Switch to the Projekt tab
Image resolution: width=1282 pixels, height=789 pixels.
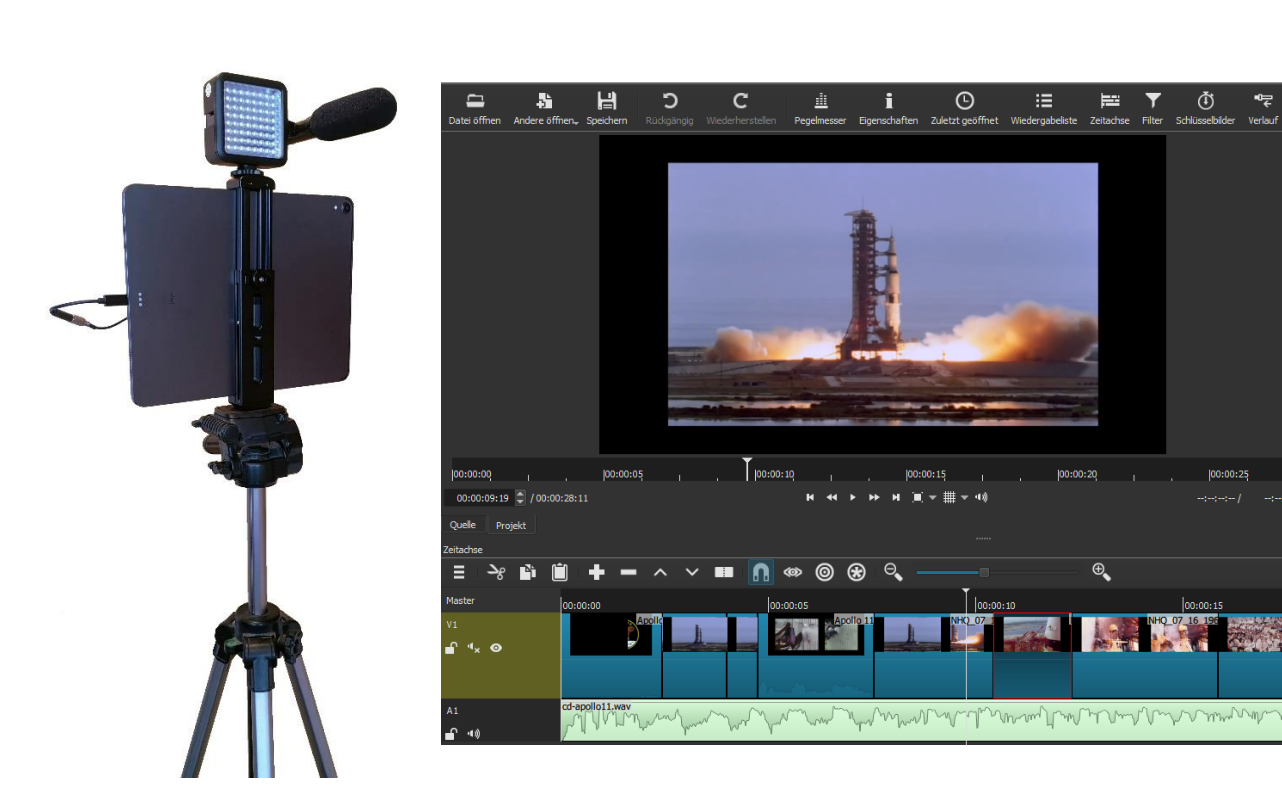click(x=511, y=525)
